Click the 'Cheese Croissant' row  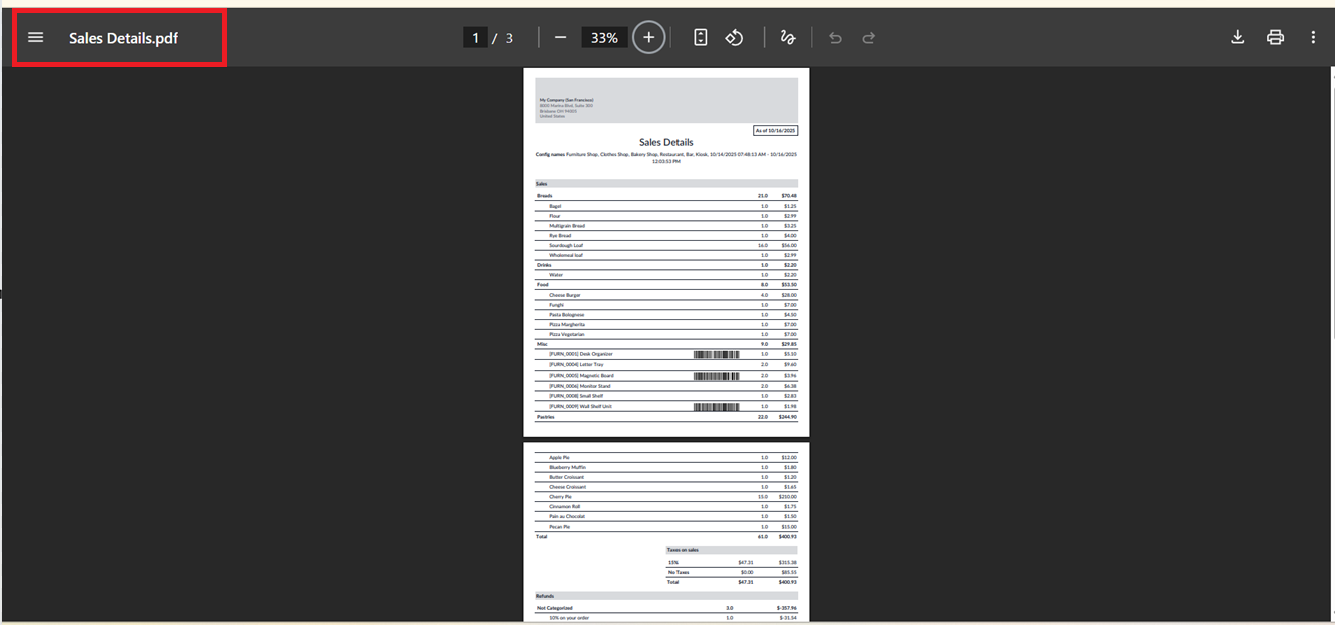tap(666, 487)
